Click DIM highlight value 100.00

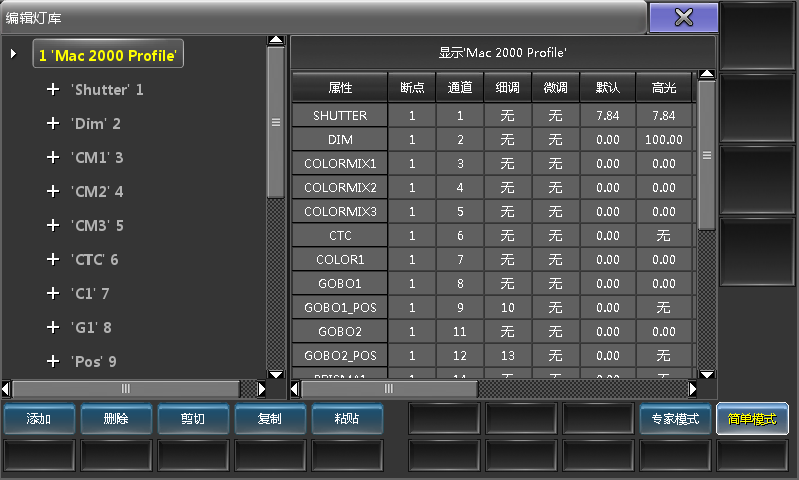(x=663, y=140)
